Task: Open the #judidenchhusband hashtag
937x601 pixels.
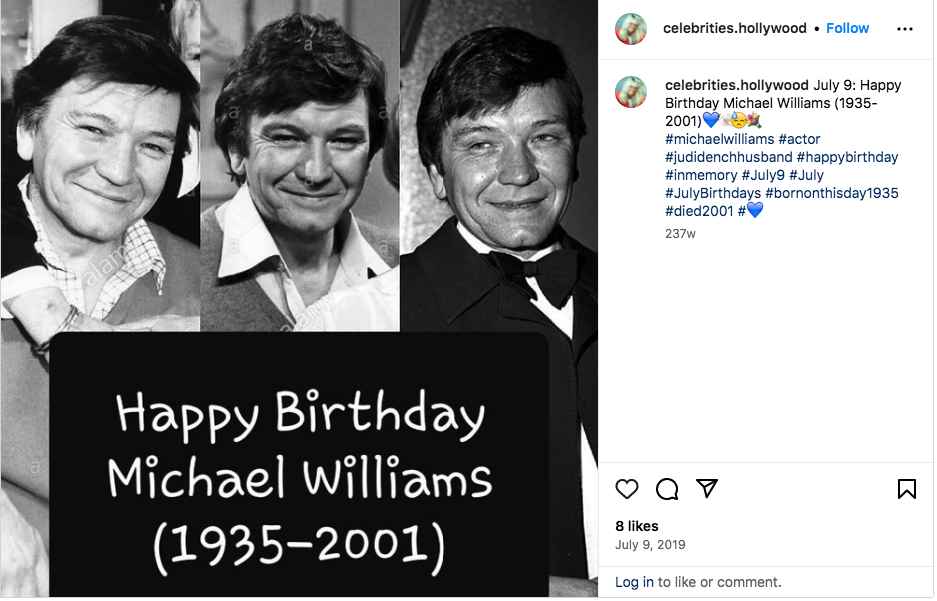Action: point(728,157)
